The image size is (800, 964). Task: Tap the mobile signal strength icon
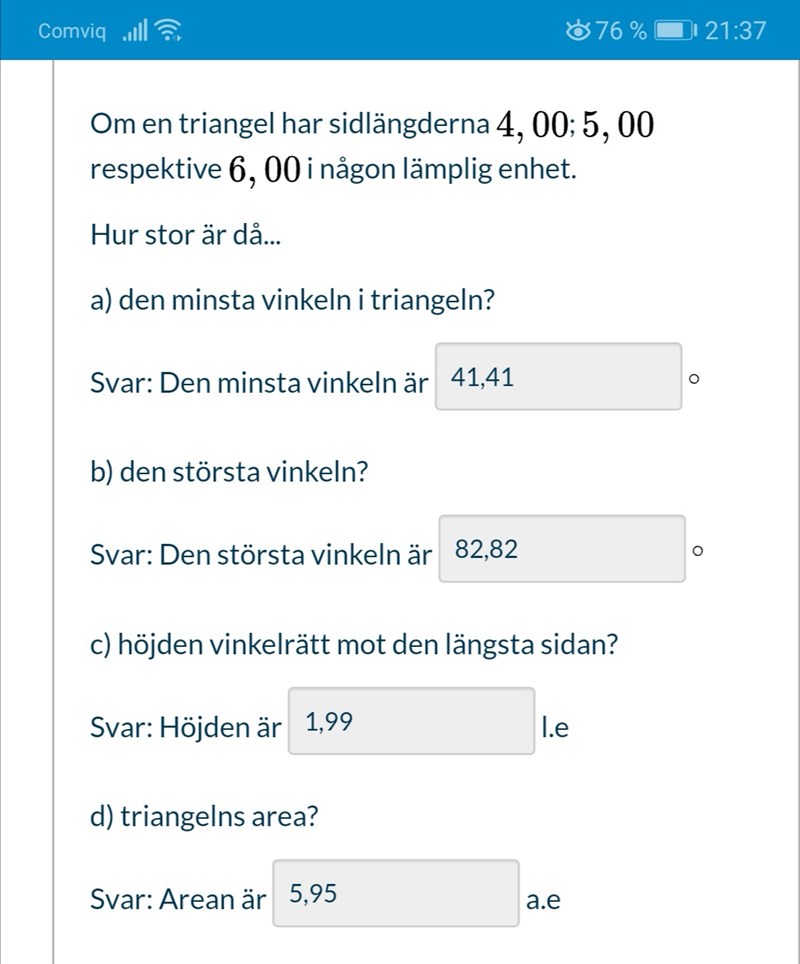(x=134, y=32)
